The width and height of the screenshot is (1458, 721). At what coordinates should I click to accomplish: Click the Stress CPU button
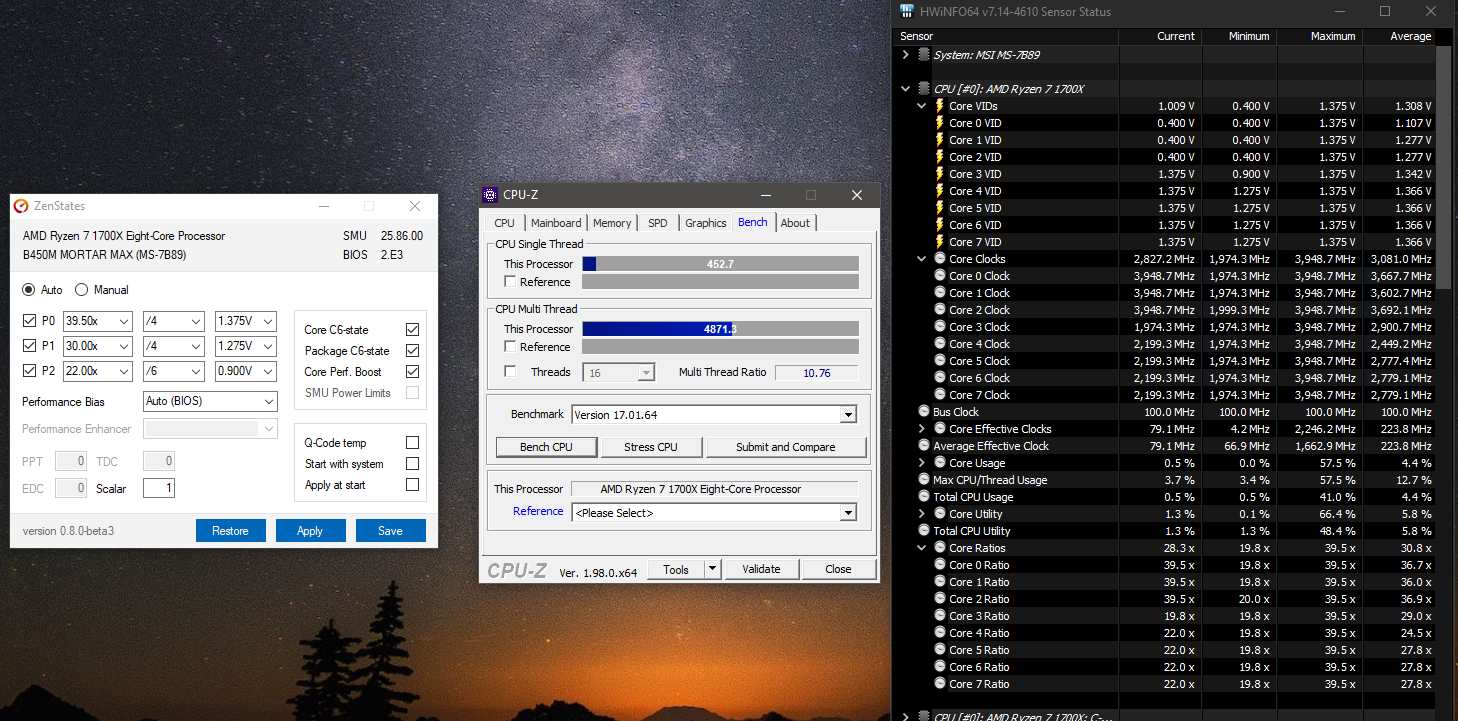[651, 447]
